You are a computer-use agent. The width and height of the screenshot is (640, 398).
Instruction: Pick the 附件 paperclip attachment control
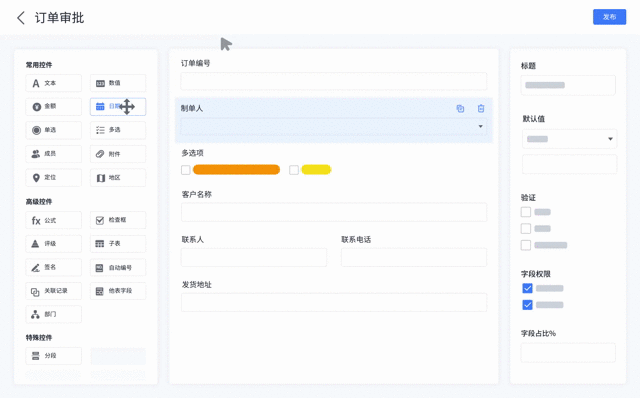118,154
